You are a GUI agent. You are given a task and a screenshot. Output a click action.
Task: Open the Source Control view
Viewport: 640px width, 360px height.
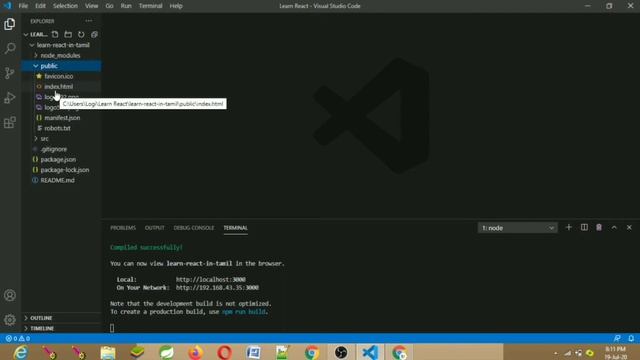click(10, 73)
